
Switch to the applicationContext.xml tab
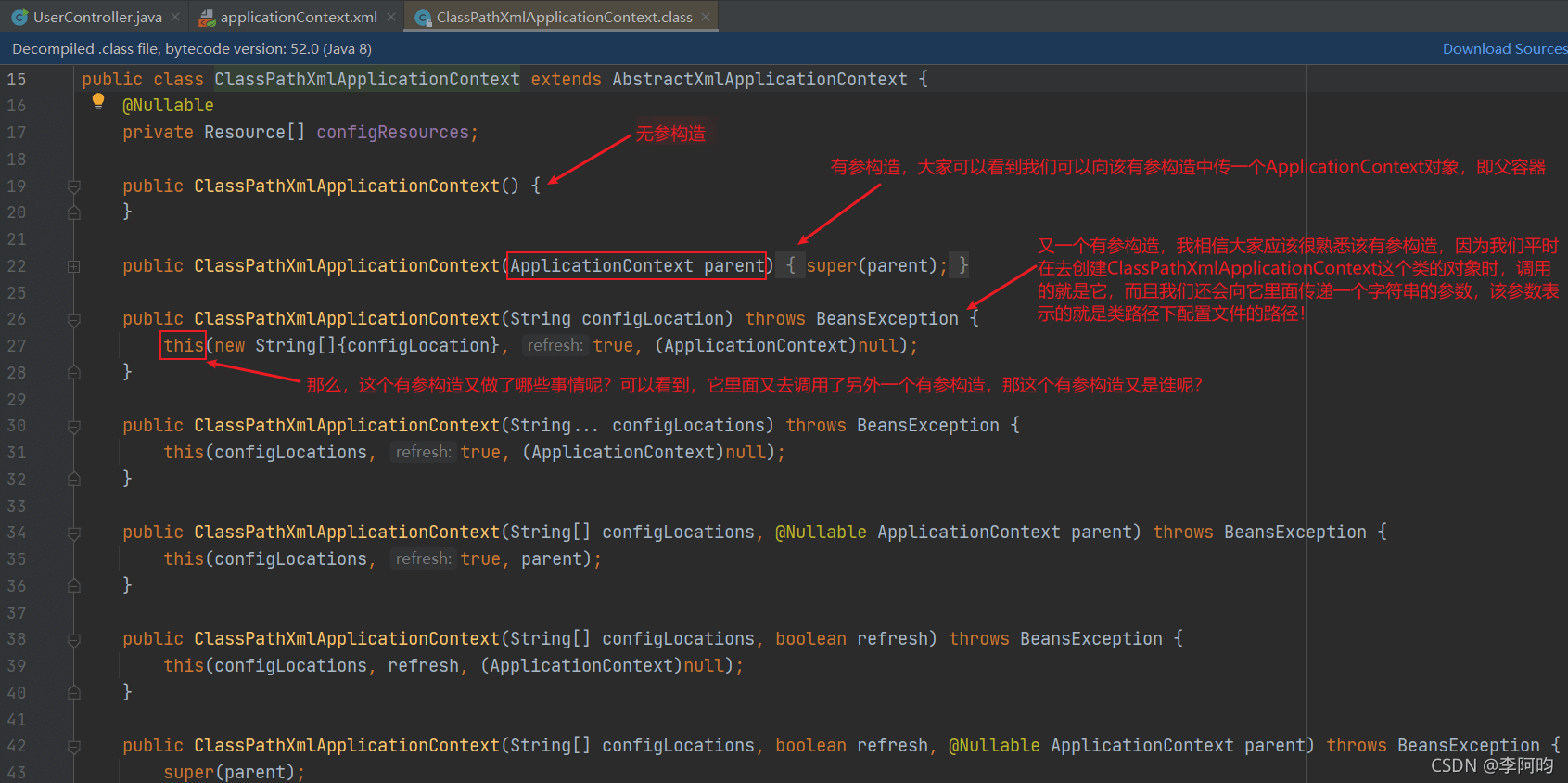299,17
